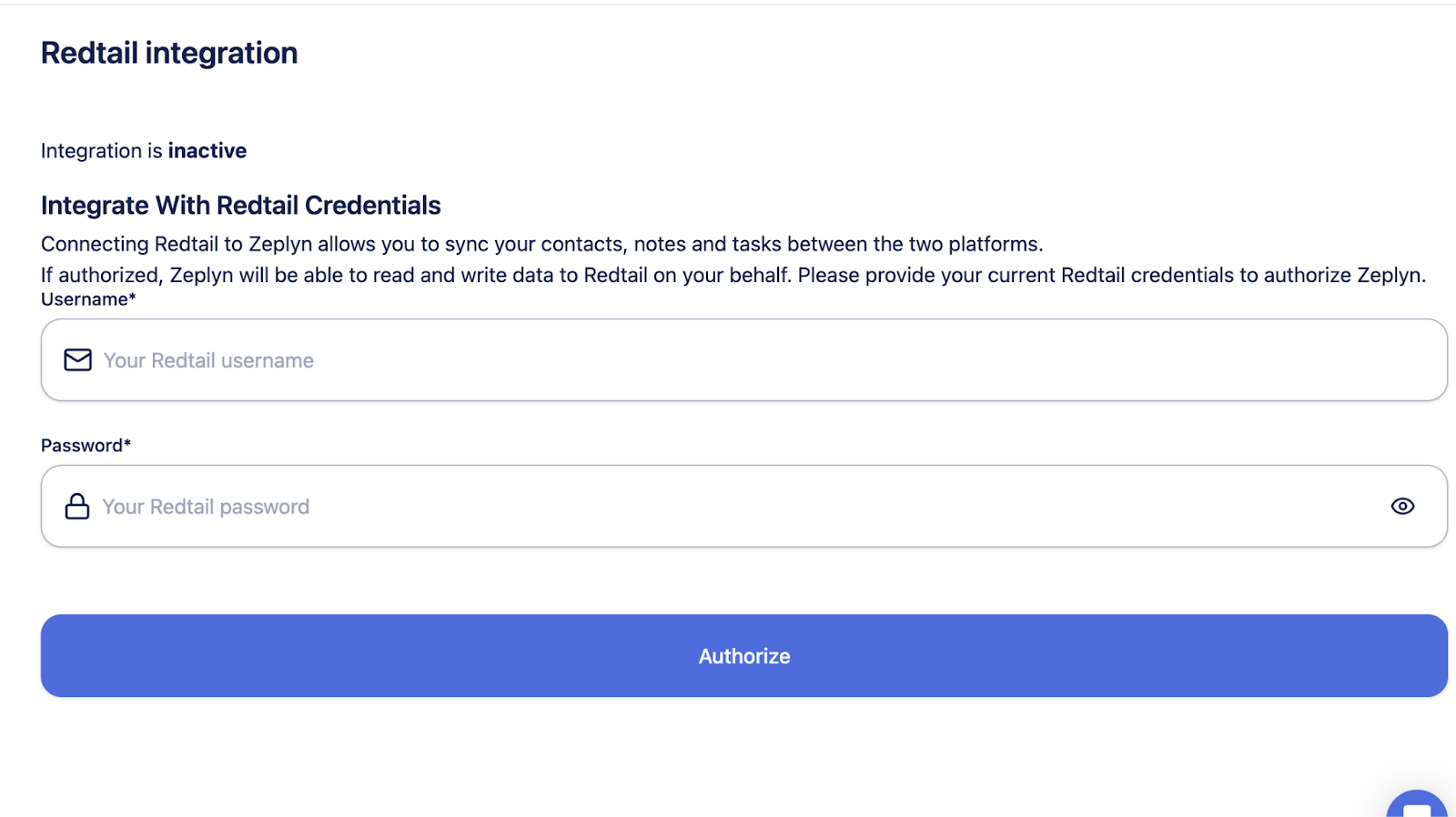Click the envelope icon in Username field
Screen dimensions: 1456x817
(77, 360)
